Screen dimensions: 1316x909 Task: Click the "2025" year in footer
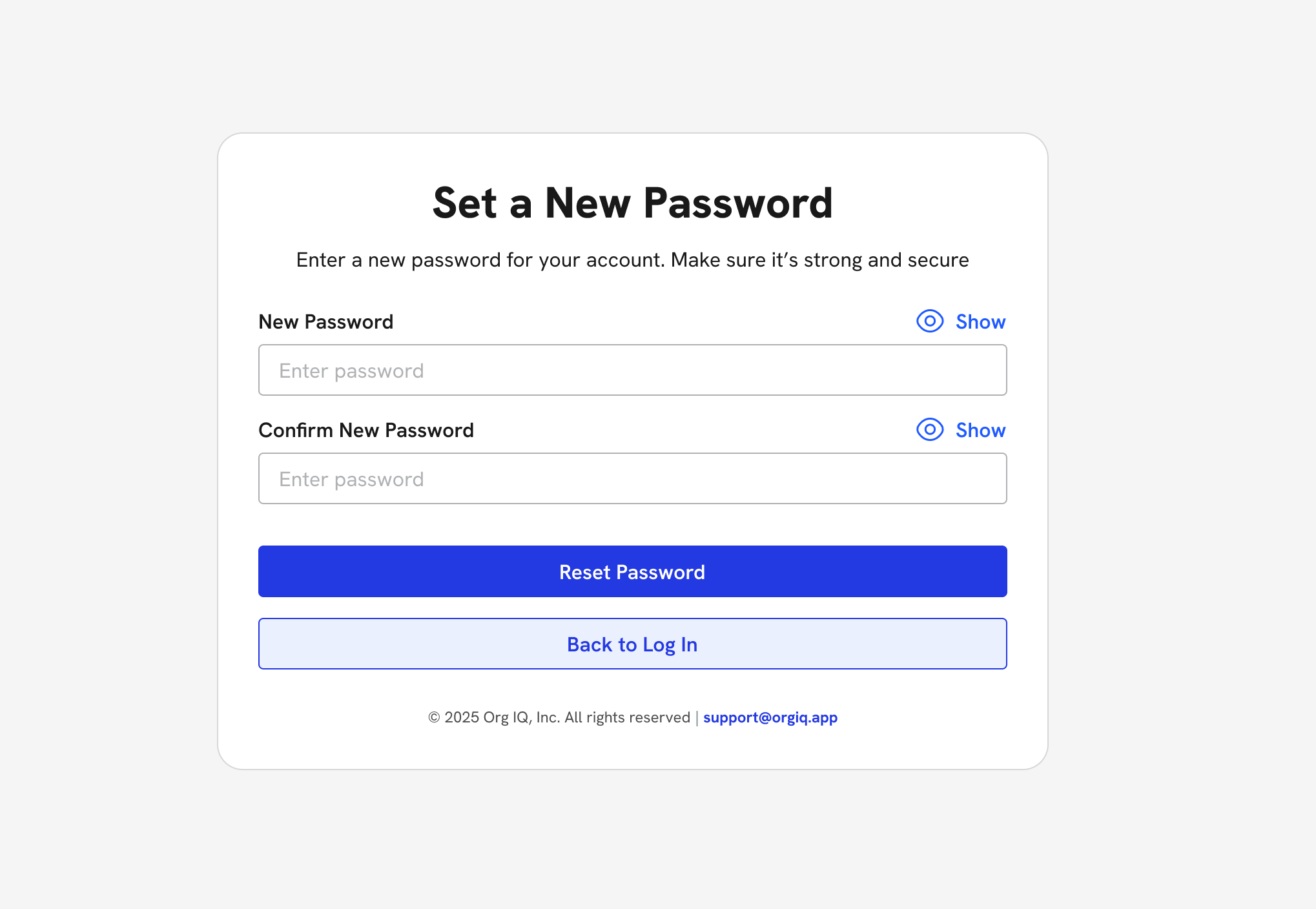pyautogui.click(x=461, y=718)
